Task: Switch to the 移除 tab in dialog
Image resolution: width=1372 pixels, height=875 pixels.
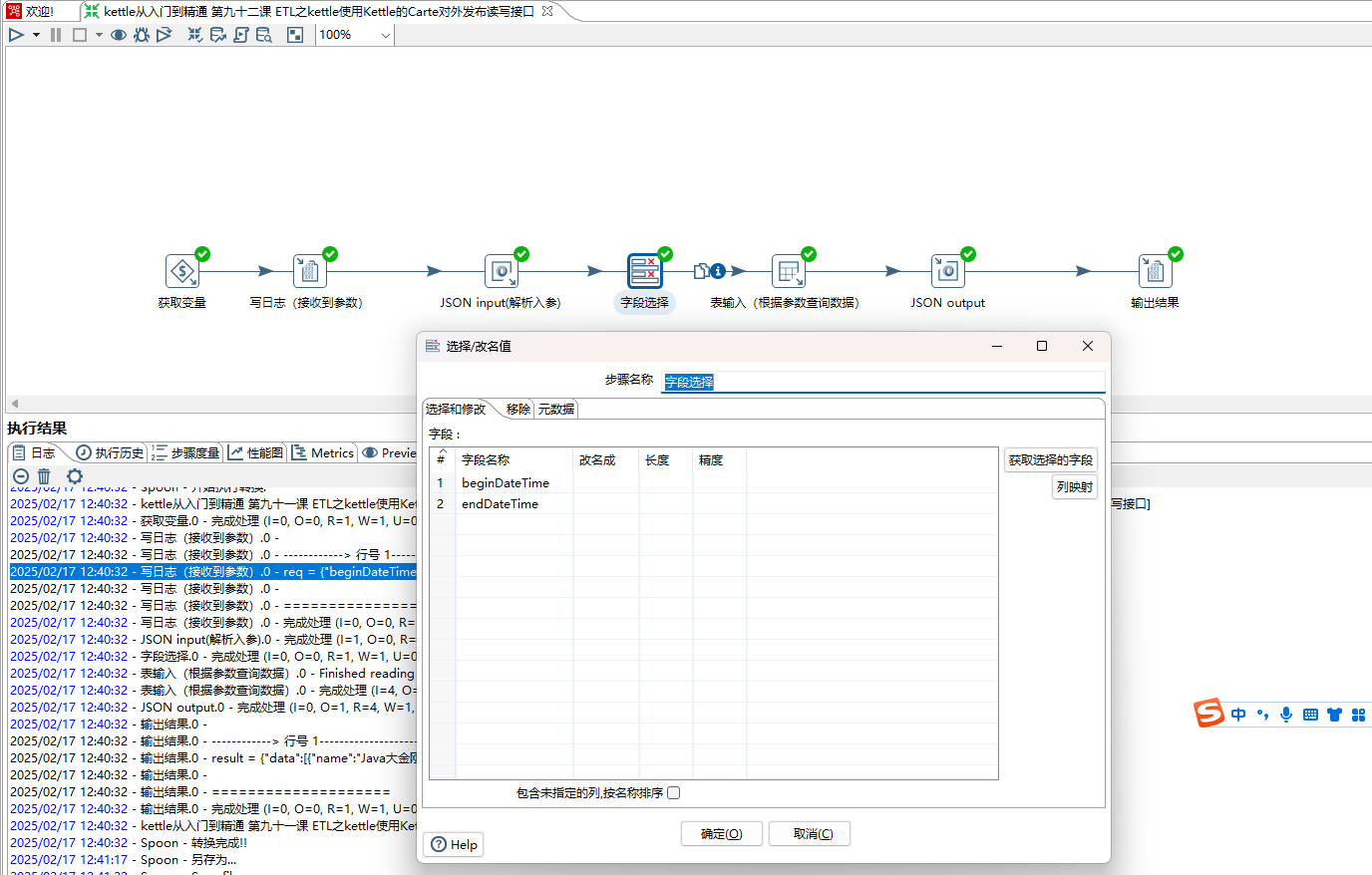Action: (x=517, y=409)
